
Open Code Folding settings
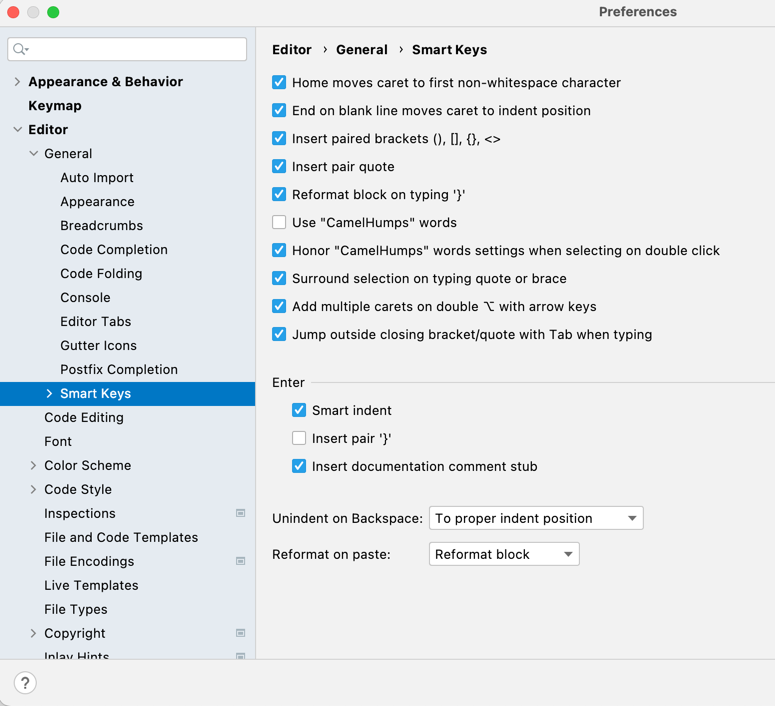click(x=101, y=273)
